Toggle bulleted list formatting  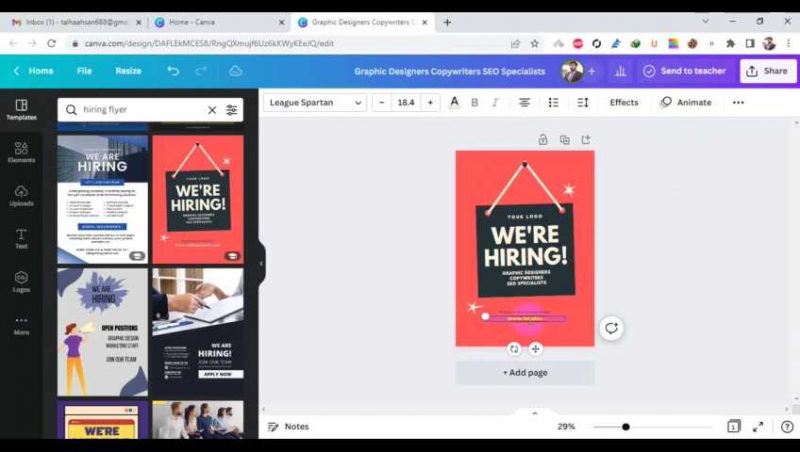(x=554, y=102)
